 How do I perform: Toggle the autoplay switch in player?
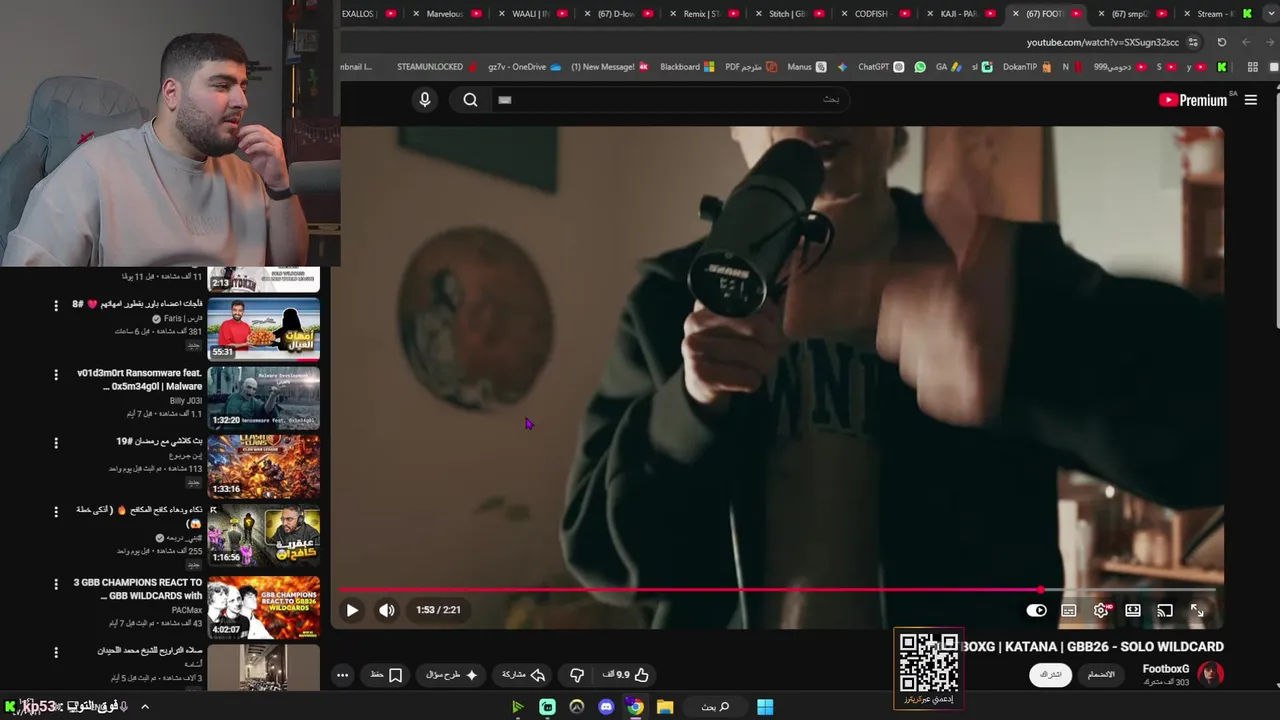1037,610
